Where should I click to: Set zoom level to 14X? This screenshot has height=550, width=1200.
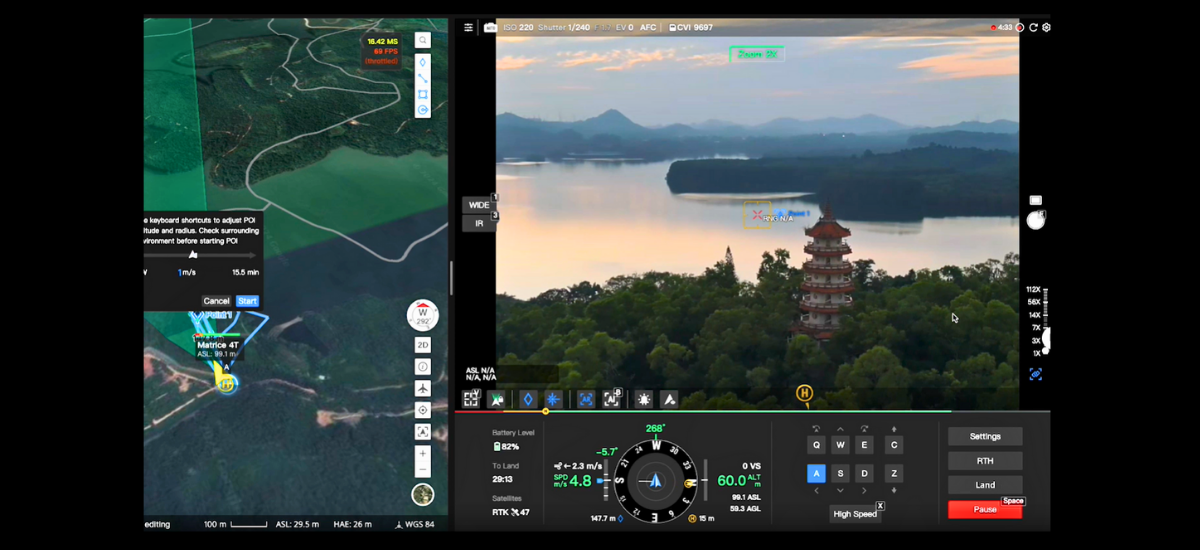coord(1034,315)
